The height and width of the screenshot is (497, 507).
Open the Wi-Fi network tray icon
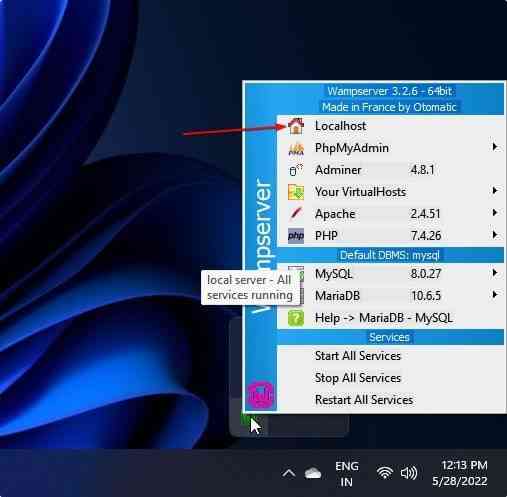[385, 473]
